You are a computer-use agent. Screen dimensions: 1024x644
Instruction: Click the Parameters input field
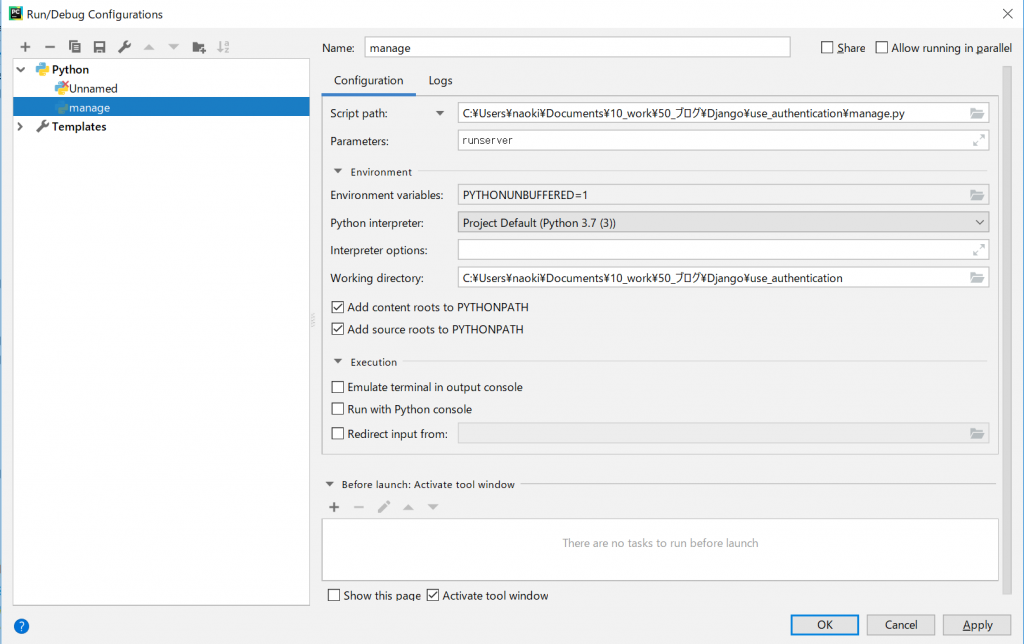pyautogui.click(x=714, y=141)
